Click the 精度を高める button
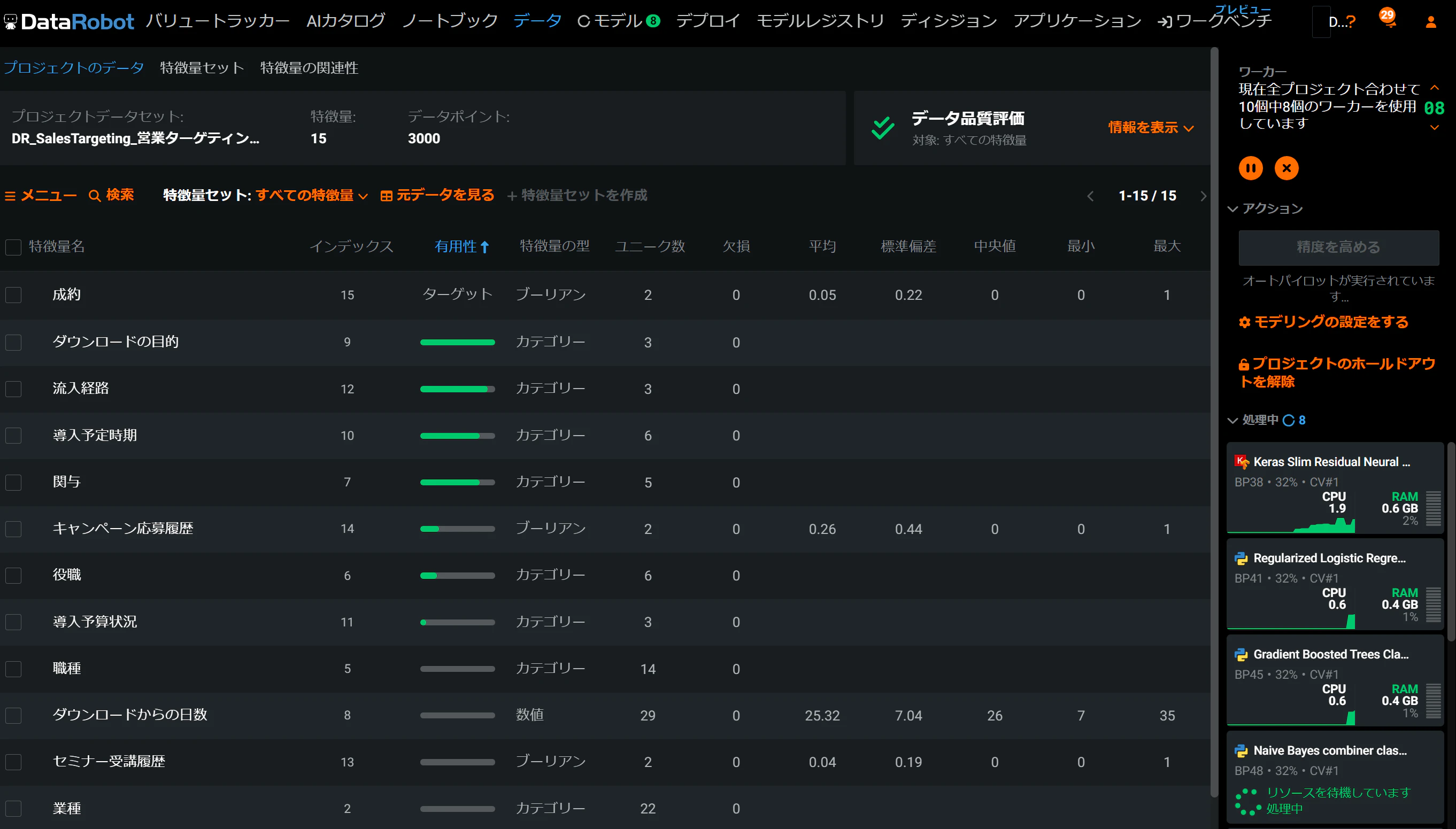This screenshot has height=829, width=1456. pyautogui.click(x=1338, y=247)
